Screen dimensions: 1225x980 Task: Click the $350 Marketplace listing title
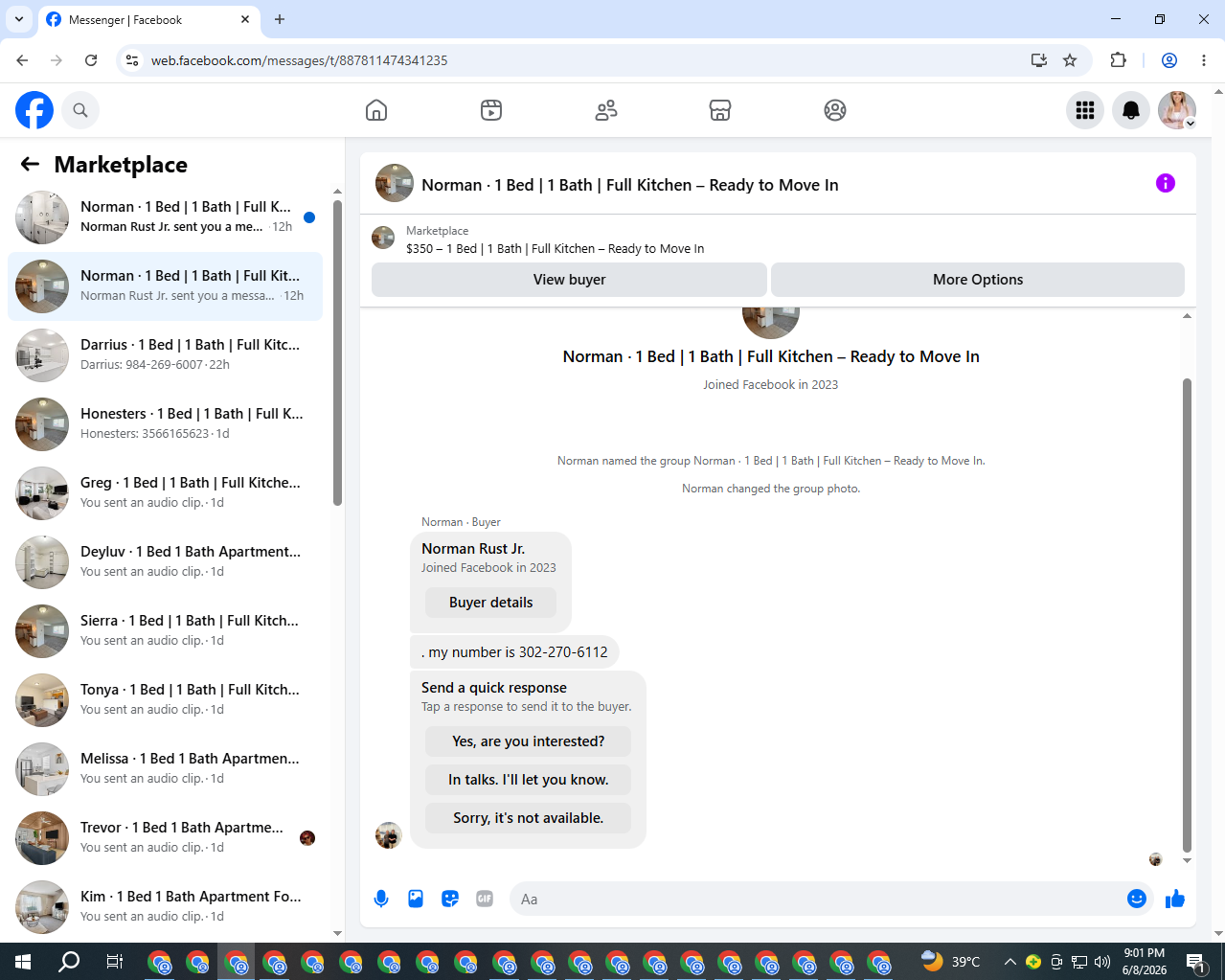tap(555, 248)
